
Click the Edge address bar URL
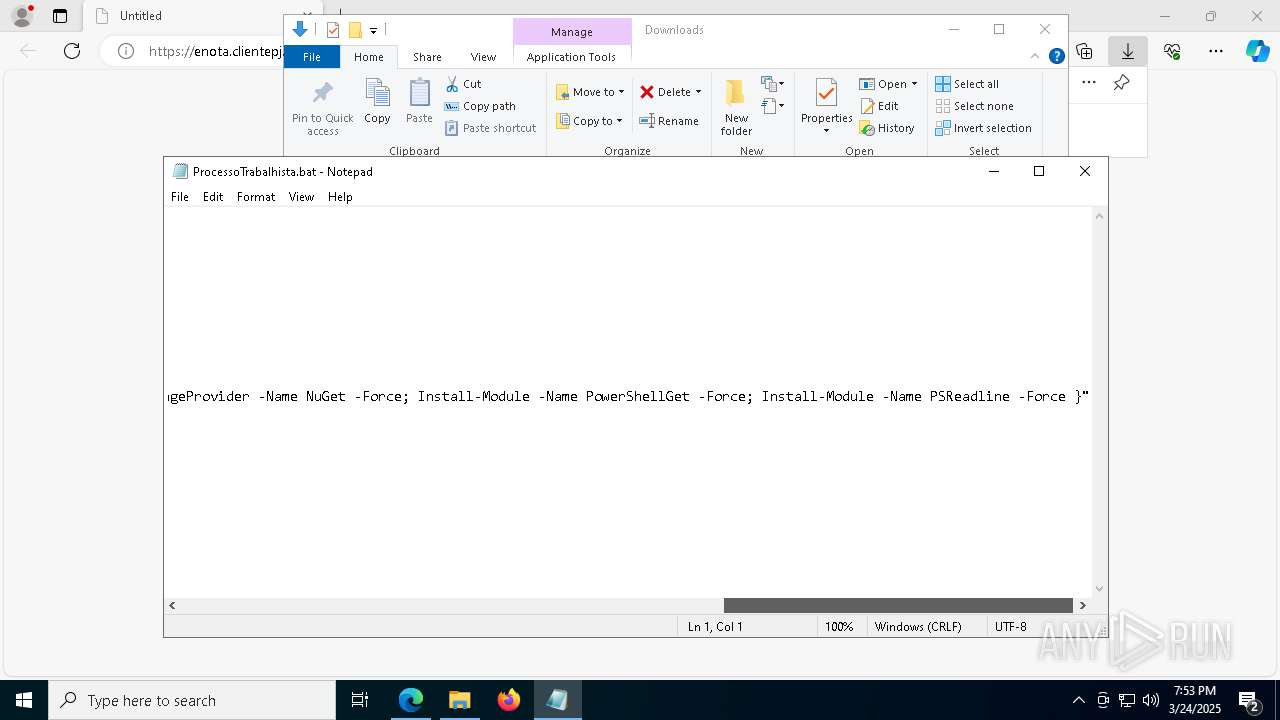(217, 51)
